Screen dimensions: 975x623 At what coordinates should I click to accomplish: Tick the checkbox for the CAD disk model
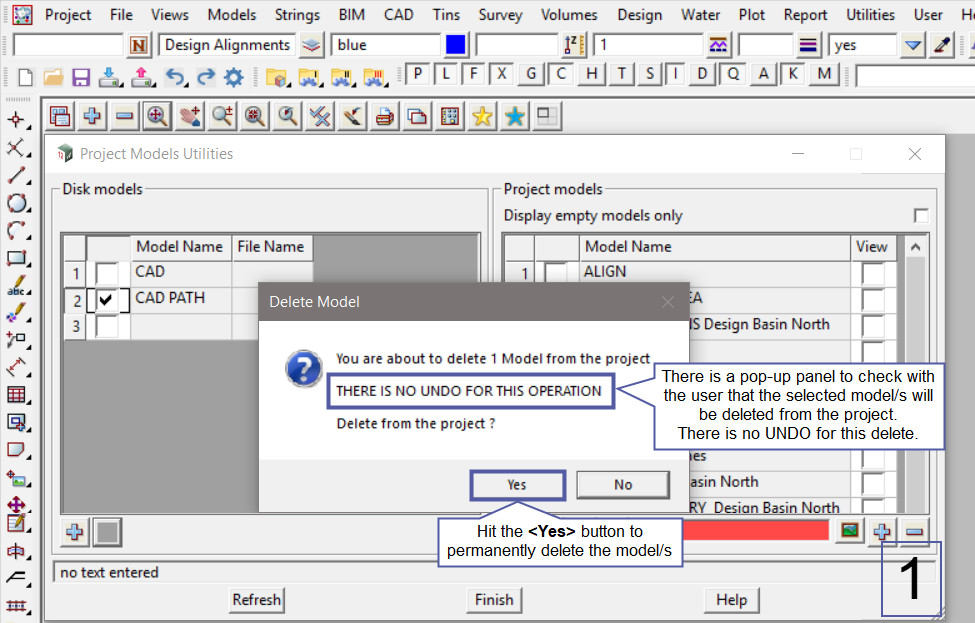(x=106, y=272)
